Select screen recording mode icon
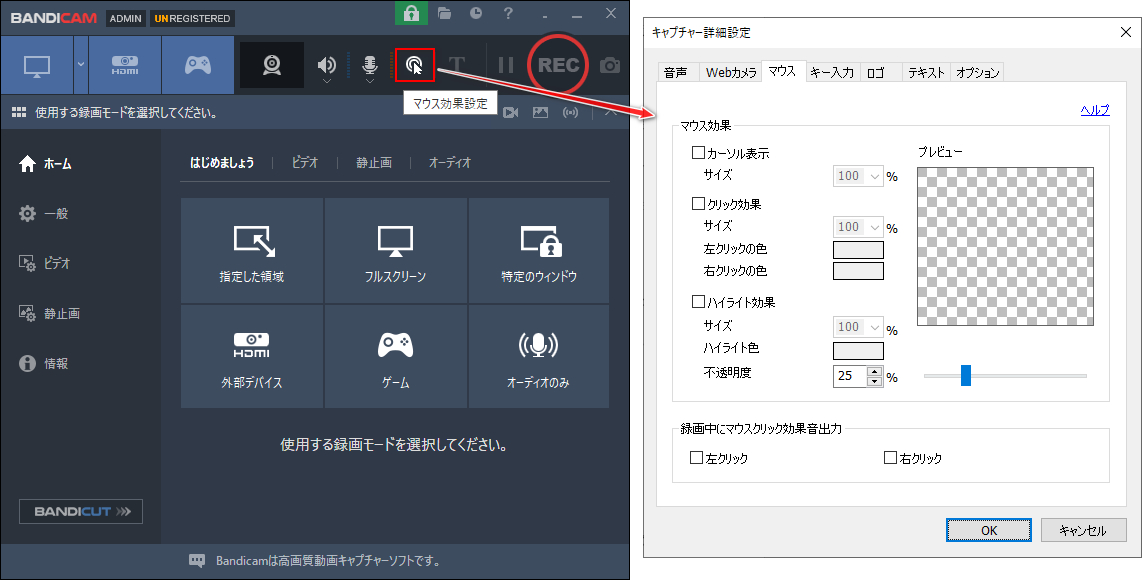The width and height of the screenshot is (1147, 580). point(37,65)
